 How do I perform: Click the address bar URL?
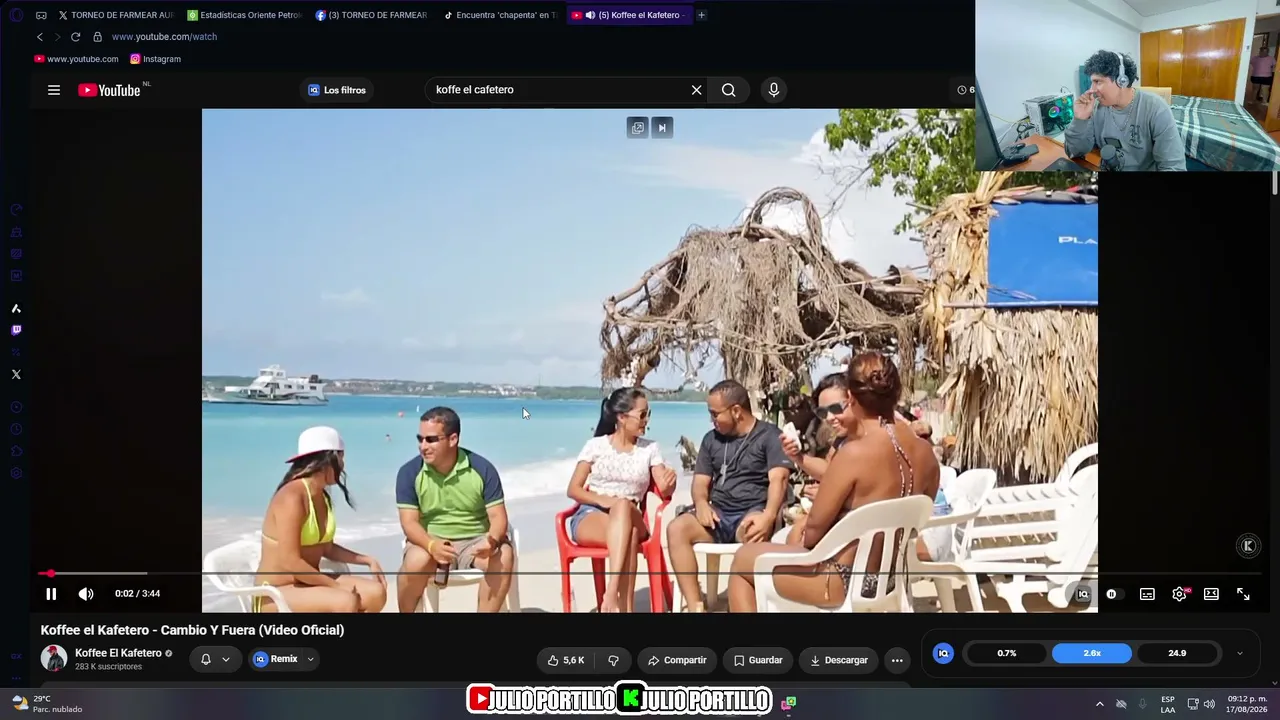[x=164, y=37]
